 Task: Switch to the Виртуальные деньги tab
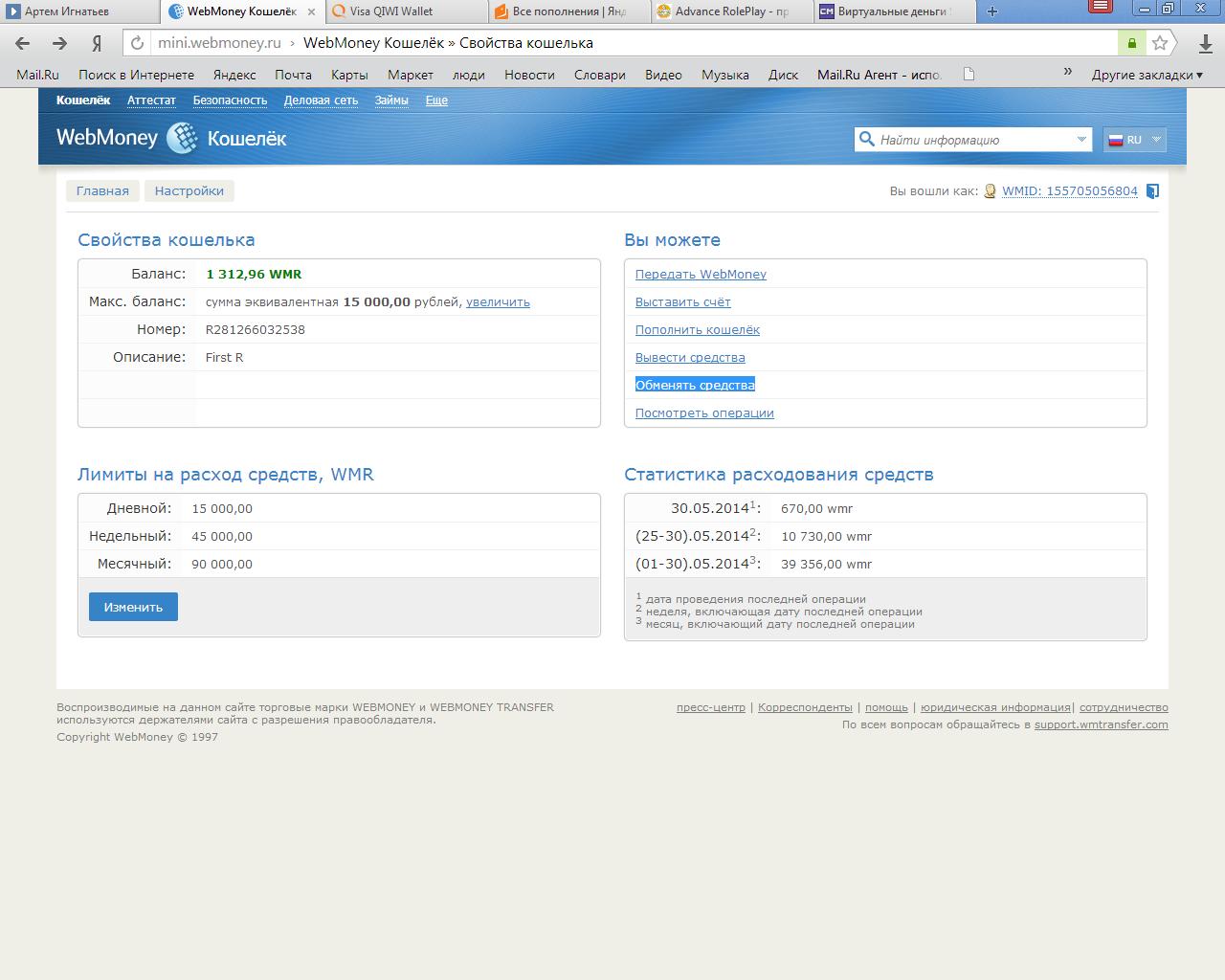click(896, 11)
